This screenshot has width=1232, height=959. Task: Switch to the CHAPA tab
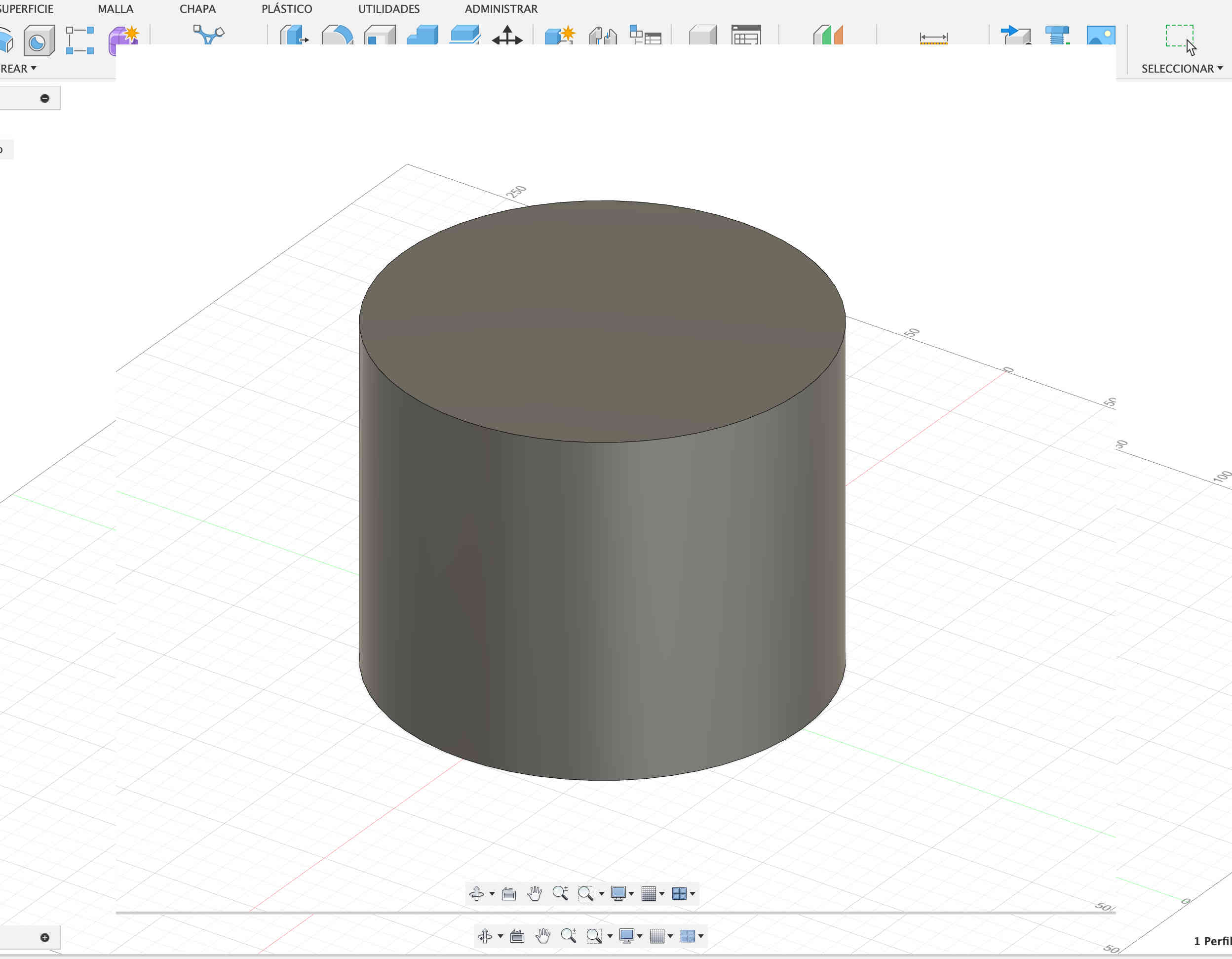pyautogui.click(x=197, y=9)
